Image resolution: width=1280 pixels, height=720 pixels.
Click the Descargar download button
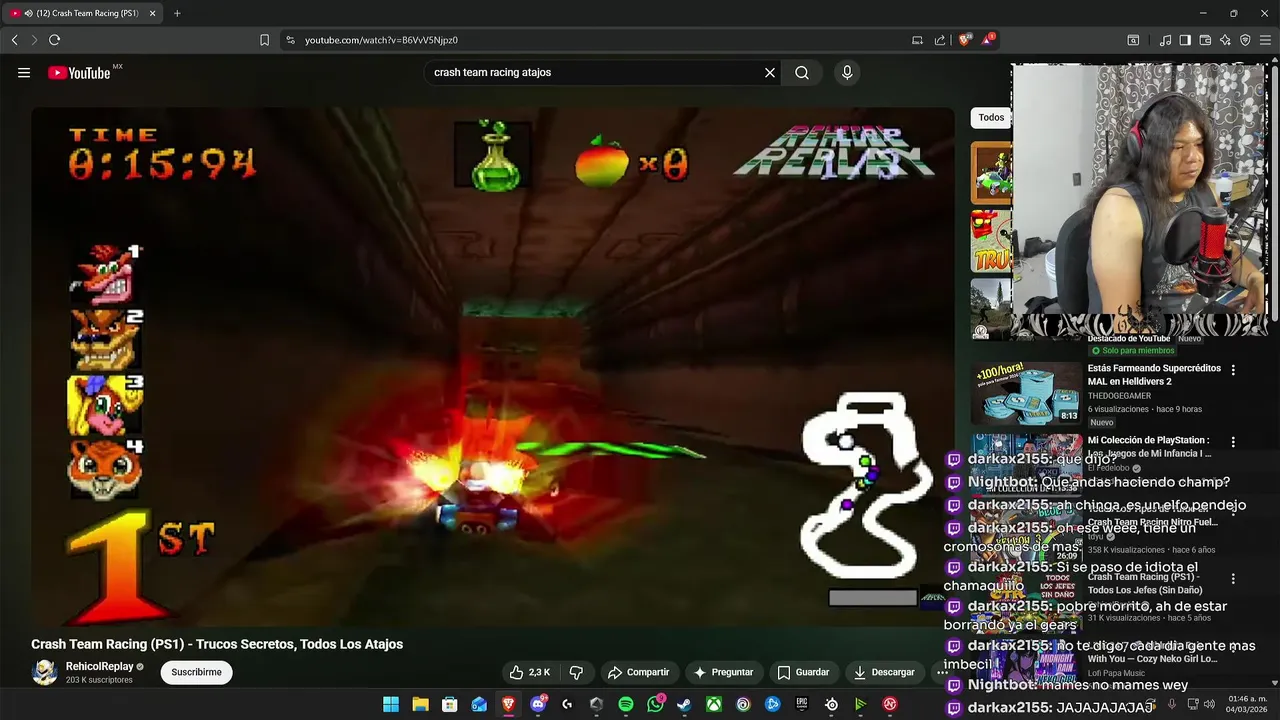(883, 672)
